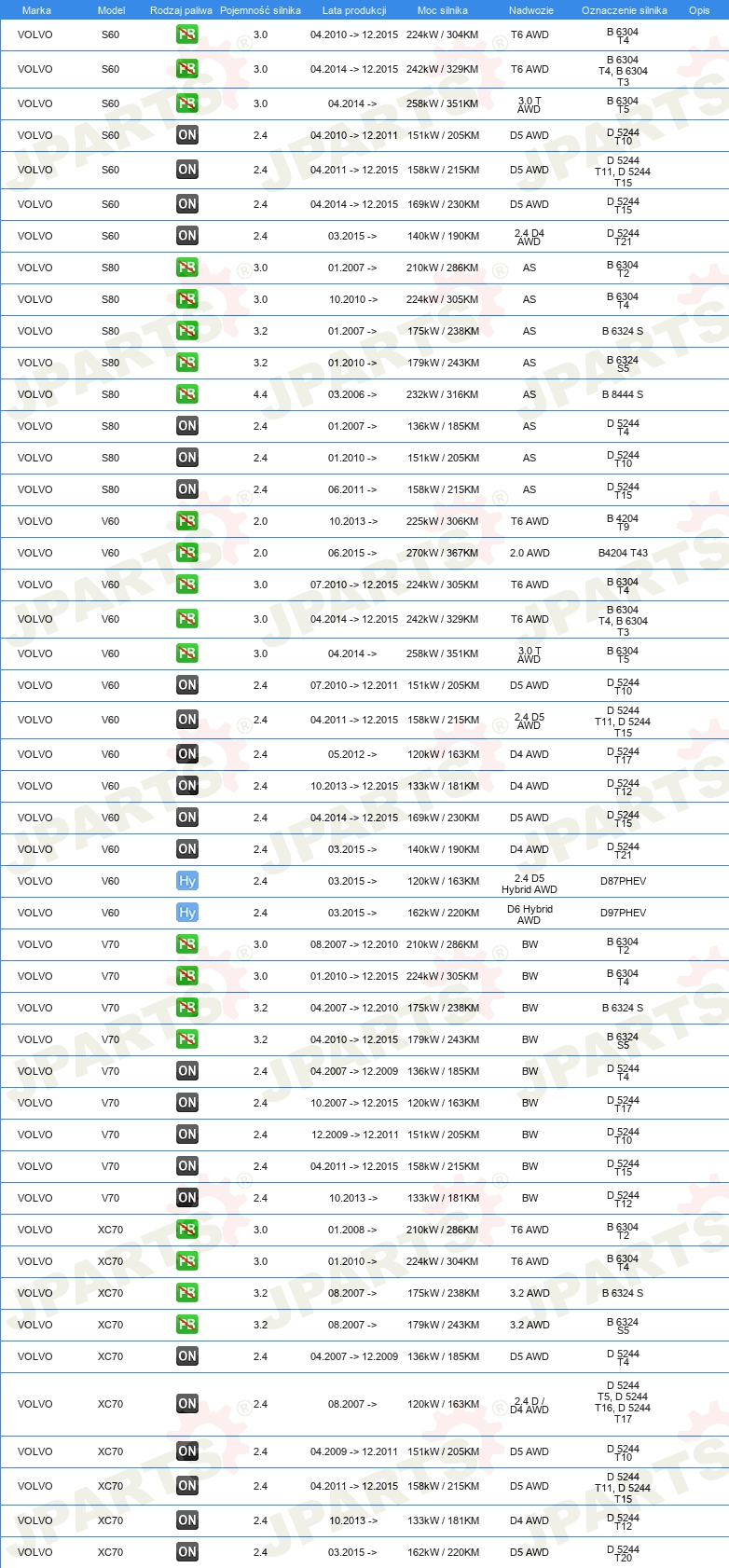Select the D6 Hybrid AWD body cell
Screen dimensions: 729x1568
[x=530, y=915]
